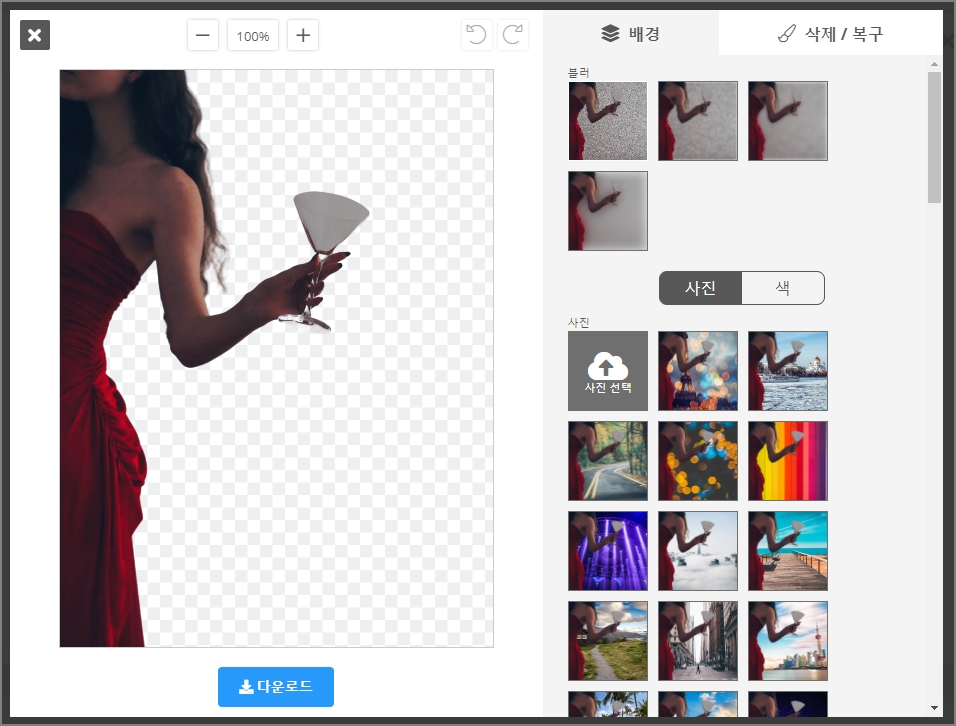Choose the orange and blue bokeh background
This screenshot has width=956, height=726.
[697, 461]
